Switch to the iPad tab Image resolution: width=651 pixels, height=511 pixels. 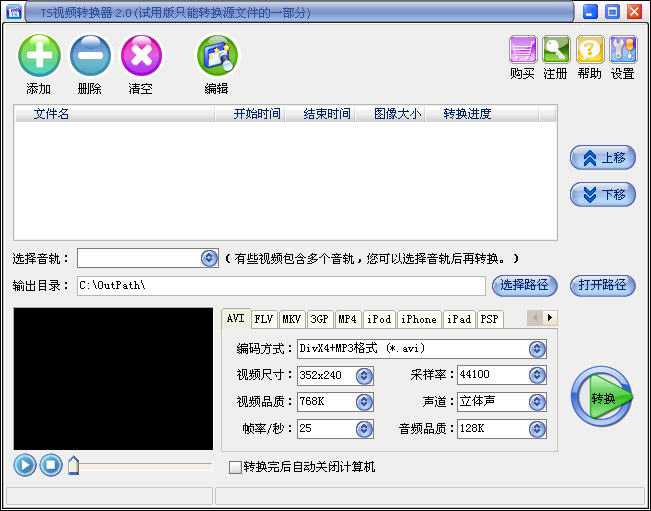[x=459, y=319]
